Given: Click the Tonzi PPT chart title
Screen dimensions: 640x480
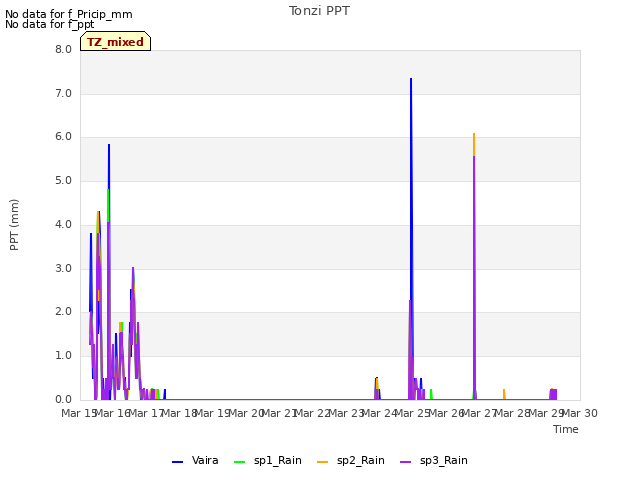Looking at the screenshot, I should (319, 11).
